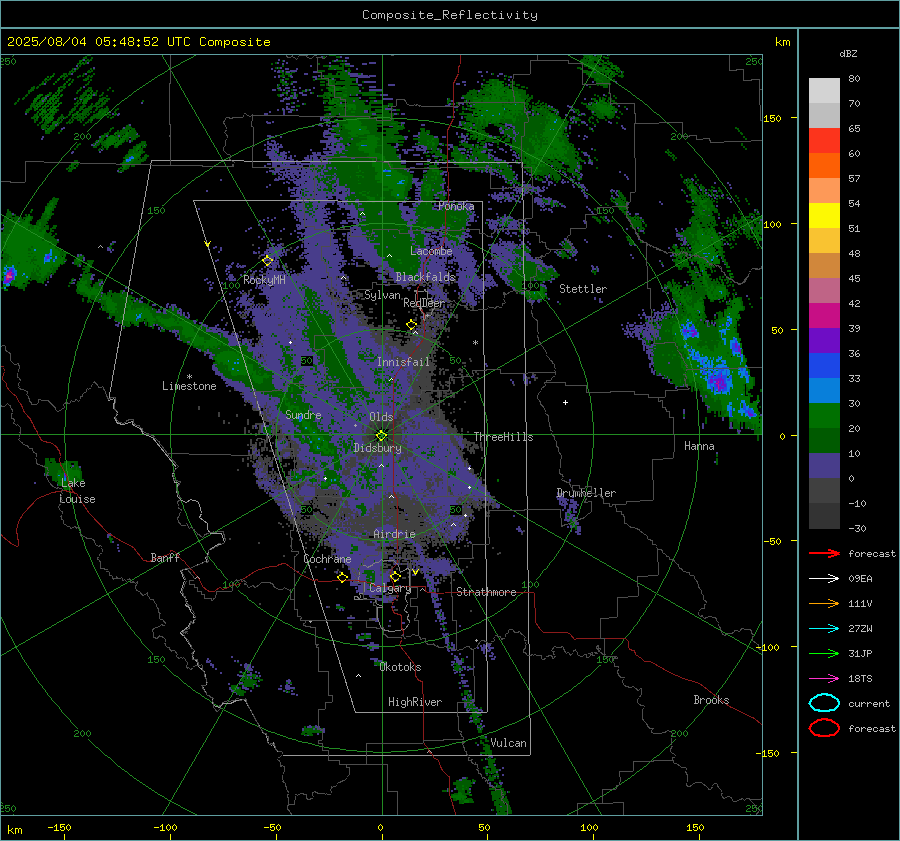The height and width of the screenshot is (841, 900).
Task: Click the Blackfalds town label
Action: coord(425,277)
